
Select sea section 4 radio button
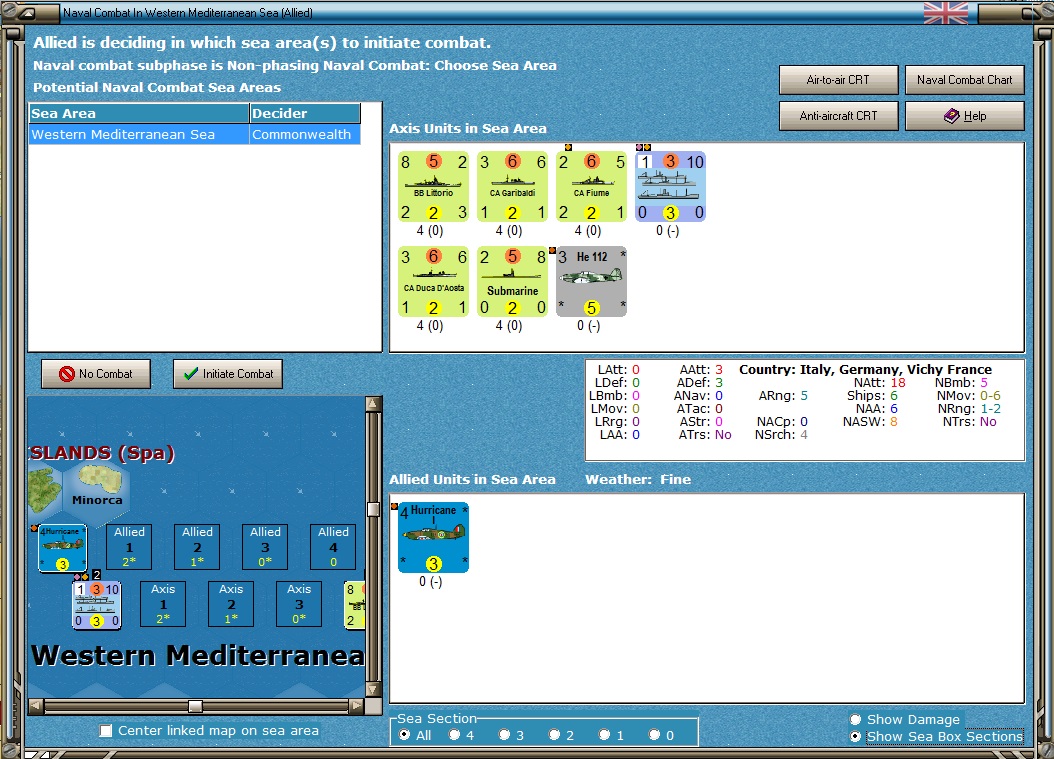click(455, 735)
